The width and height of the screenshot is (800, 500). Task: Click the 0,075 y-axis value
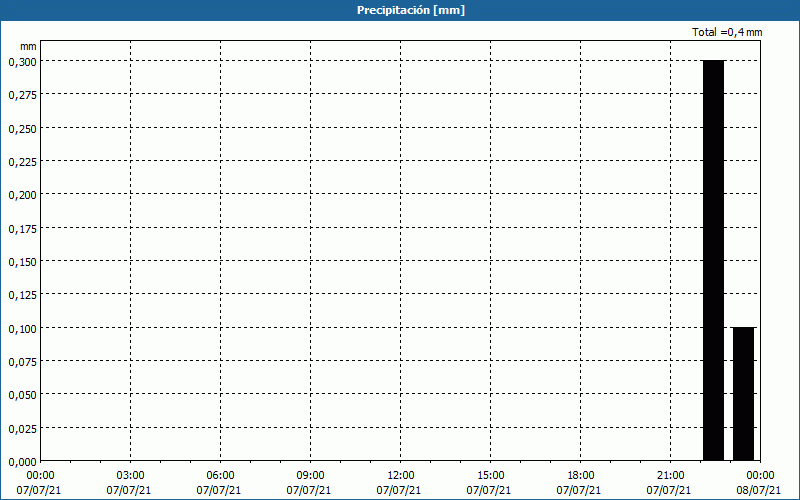22,362
